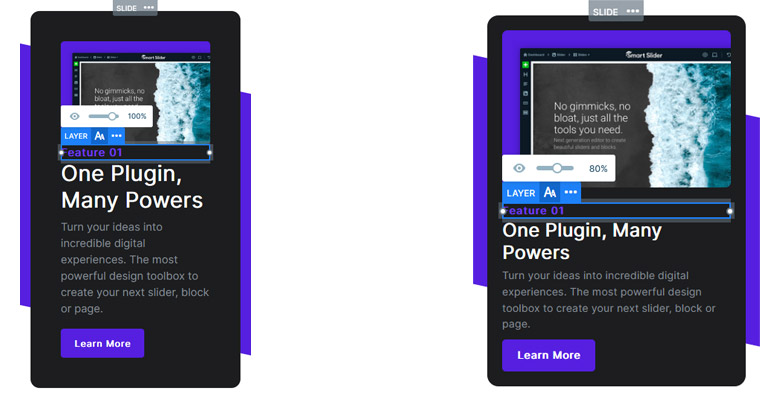Click the font size AA icon on right LAYER bar

pos(550,193)
